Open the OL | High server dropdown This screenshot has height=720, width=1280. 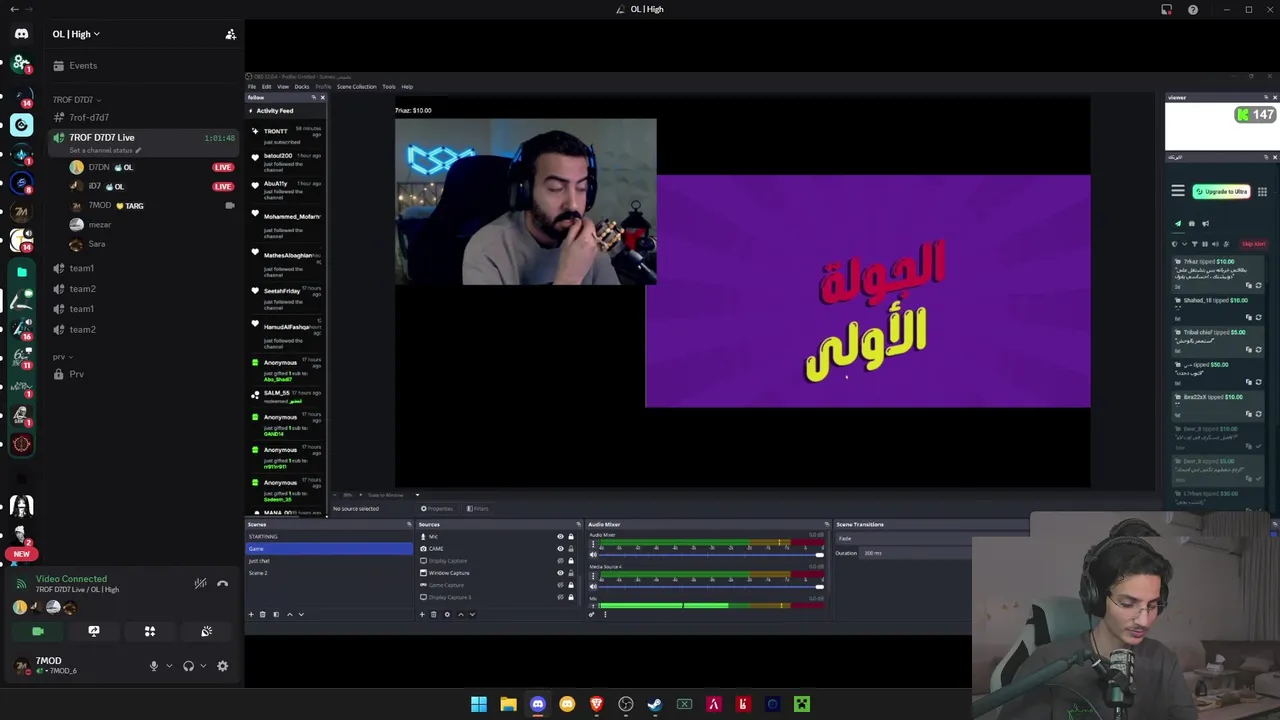click(76, 34)
